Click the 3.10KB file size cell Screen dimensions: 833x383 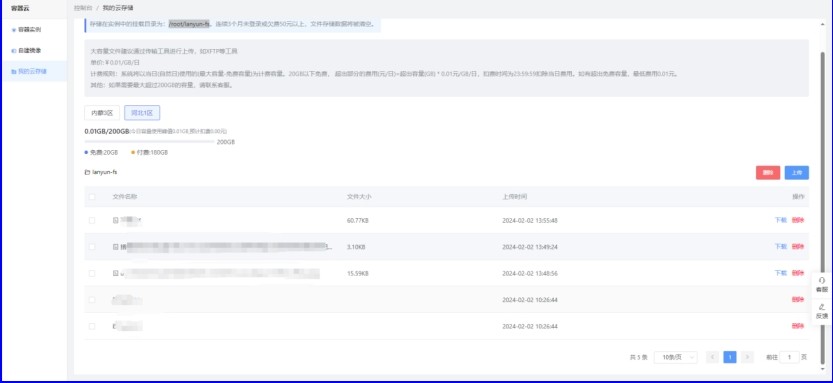click(356, 246)
